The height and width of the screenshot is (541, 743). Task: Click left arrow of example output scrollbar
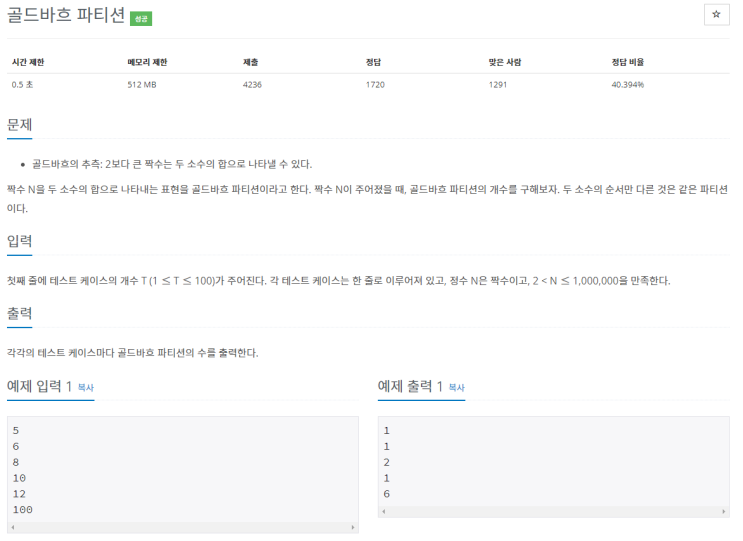pyautogui.click(x=383, y=512)
